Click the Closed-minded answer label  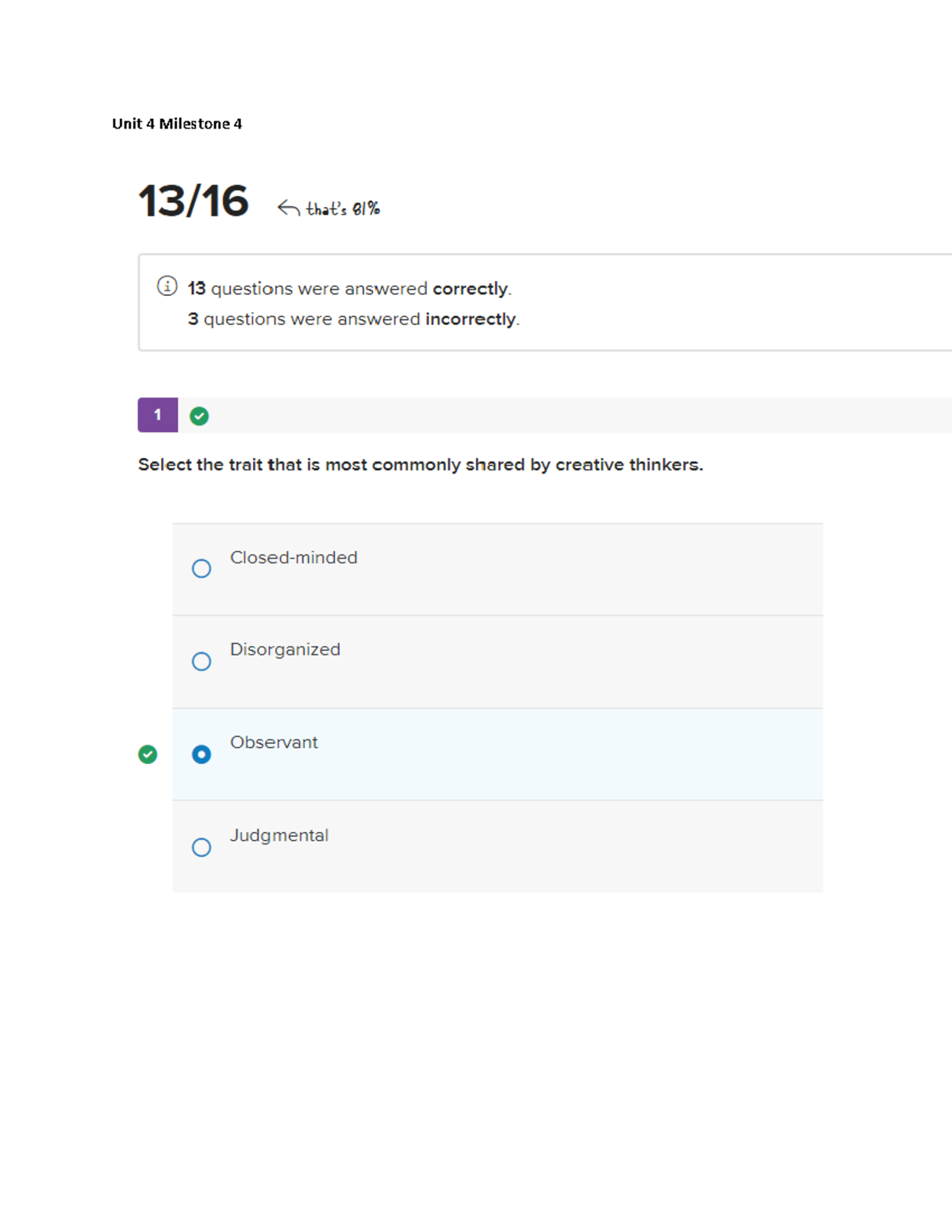[294, 558]
